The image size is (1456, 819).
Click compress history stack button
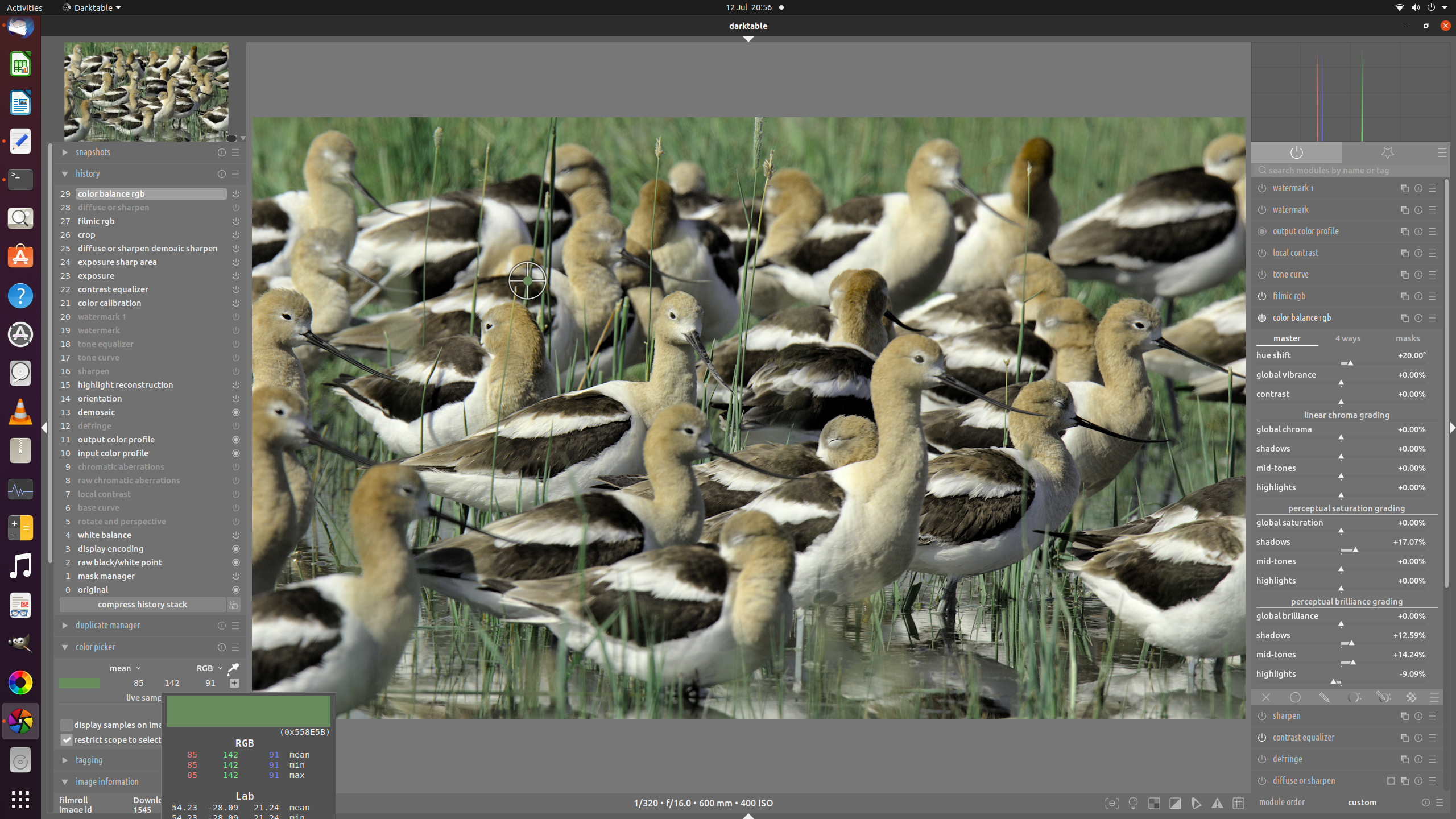142,605
